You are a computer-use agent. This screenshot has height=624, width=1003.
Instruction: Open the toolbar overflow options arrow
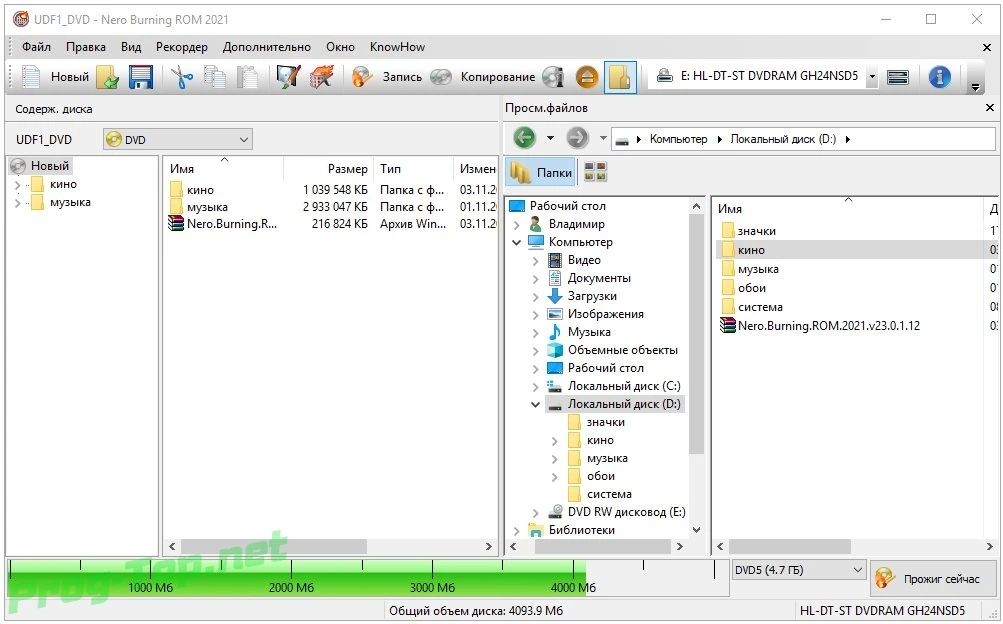975,87
